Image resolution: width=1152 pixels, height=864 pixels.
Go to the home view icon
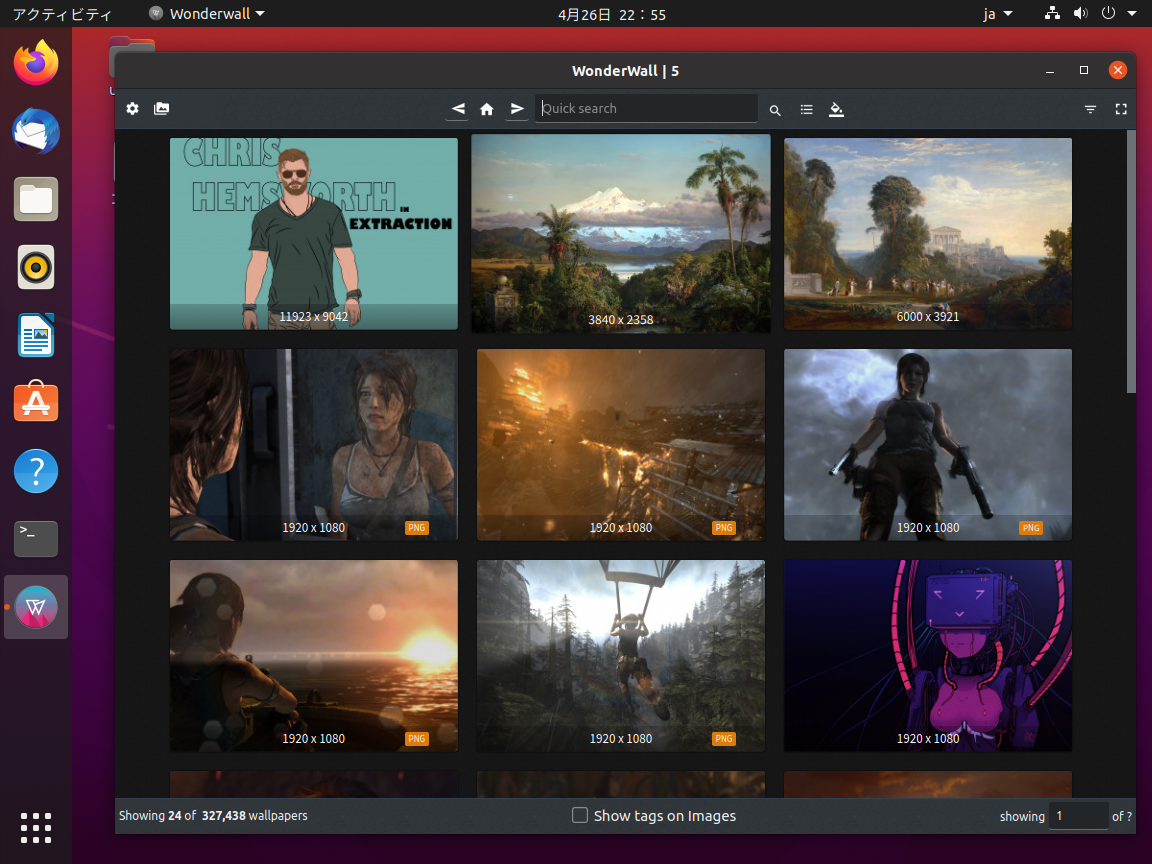coord(487,109)
